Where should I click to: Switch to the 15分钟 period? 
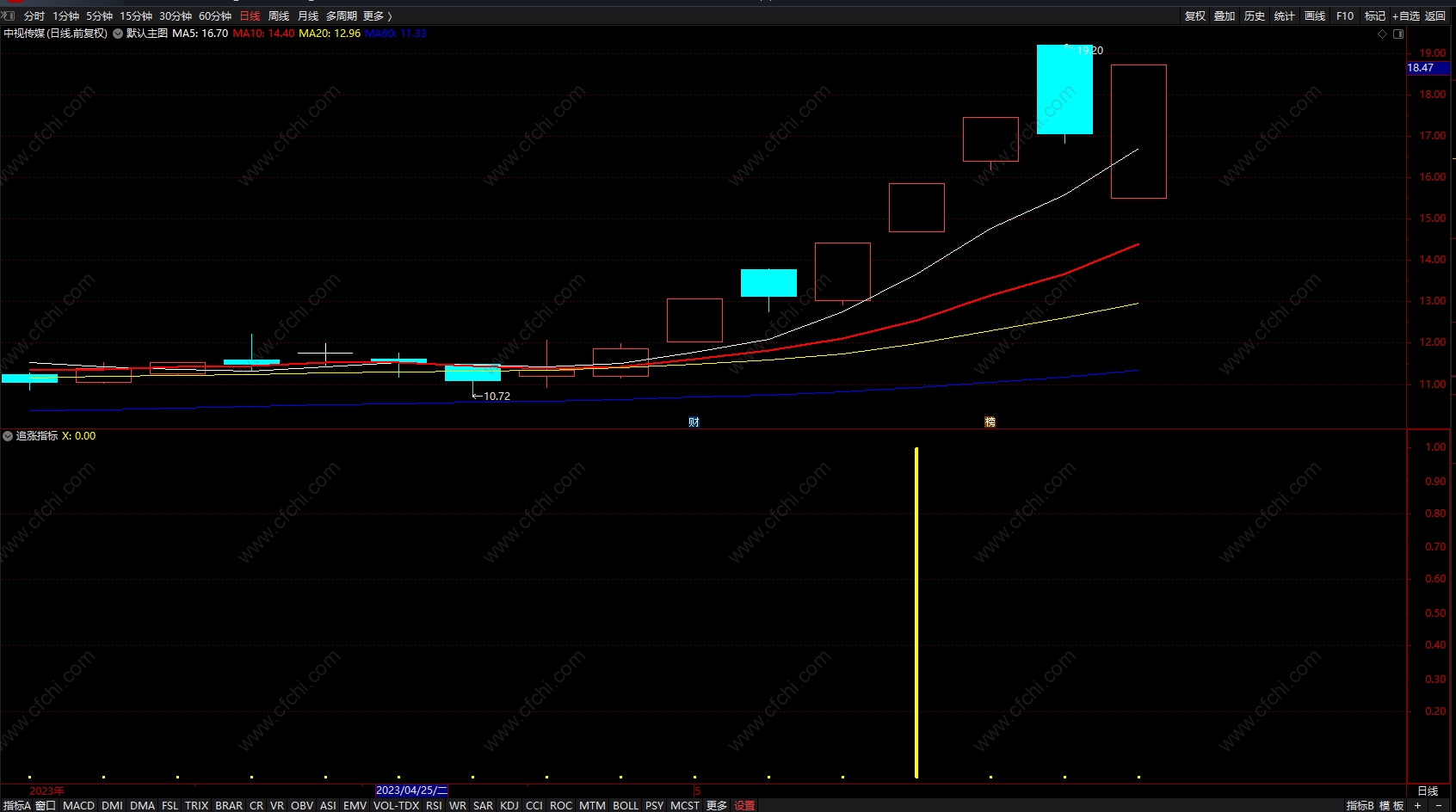coord(136,16)
